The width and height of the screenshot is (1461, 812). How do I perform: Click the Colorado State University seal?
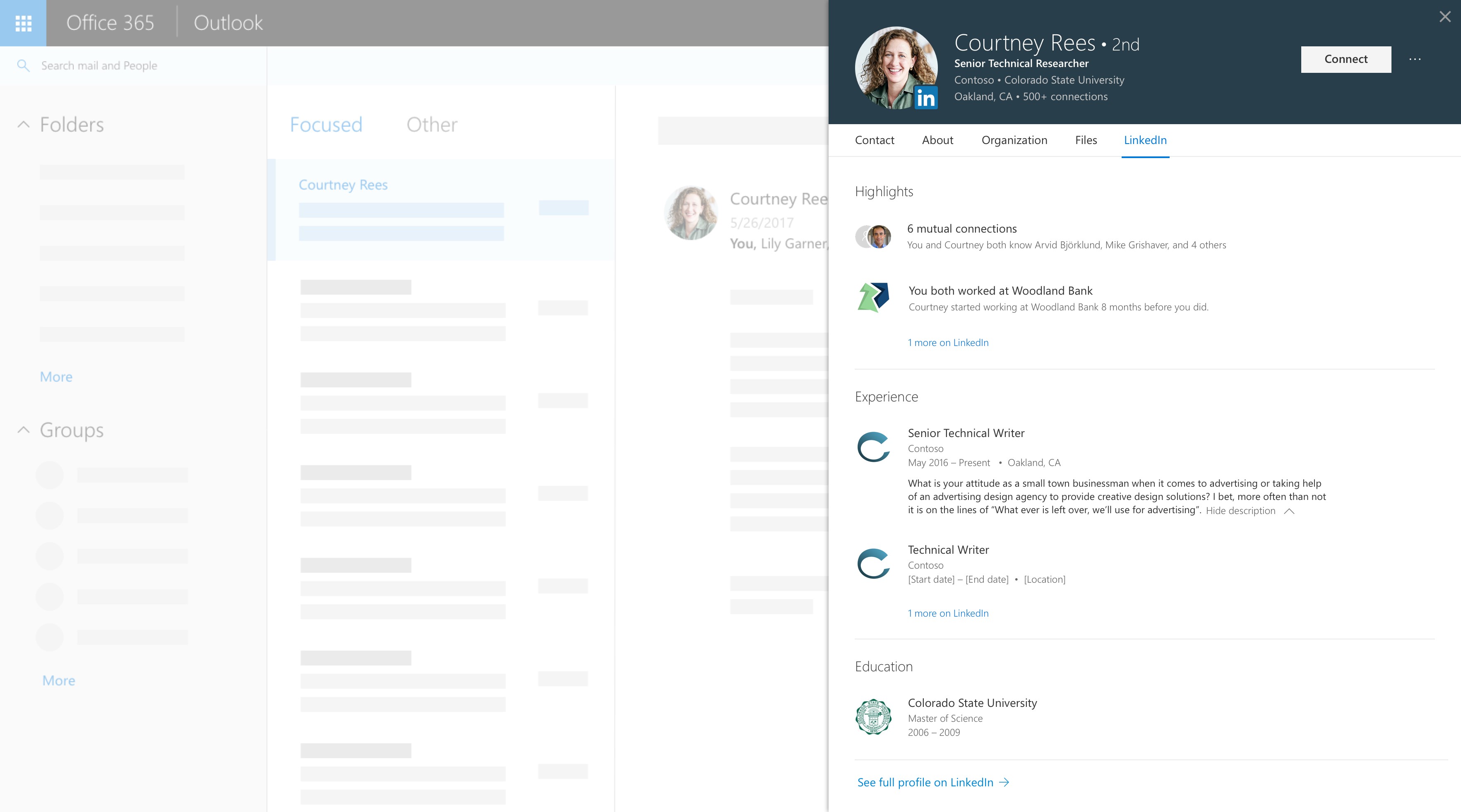[x=873, y=717]
